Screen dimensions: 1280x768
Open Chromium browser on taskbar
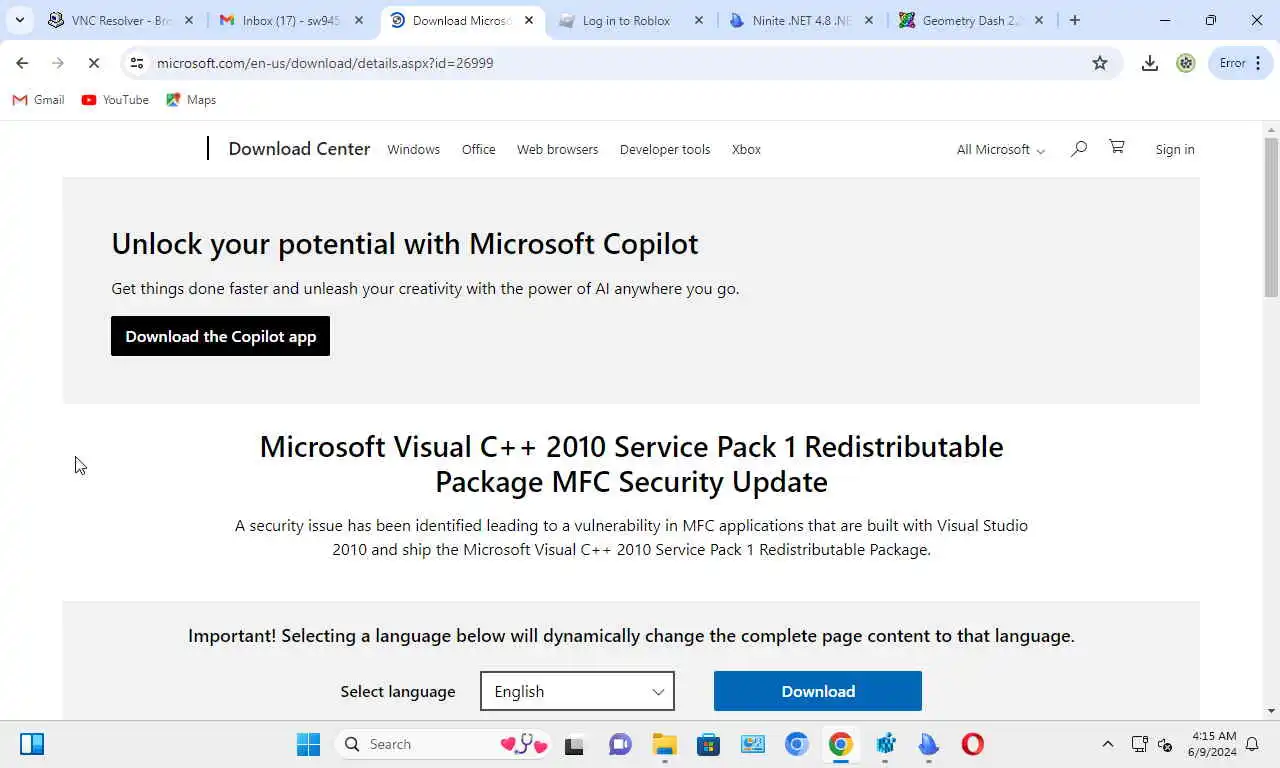[x=796, y=744]
